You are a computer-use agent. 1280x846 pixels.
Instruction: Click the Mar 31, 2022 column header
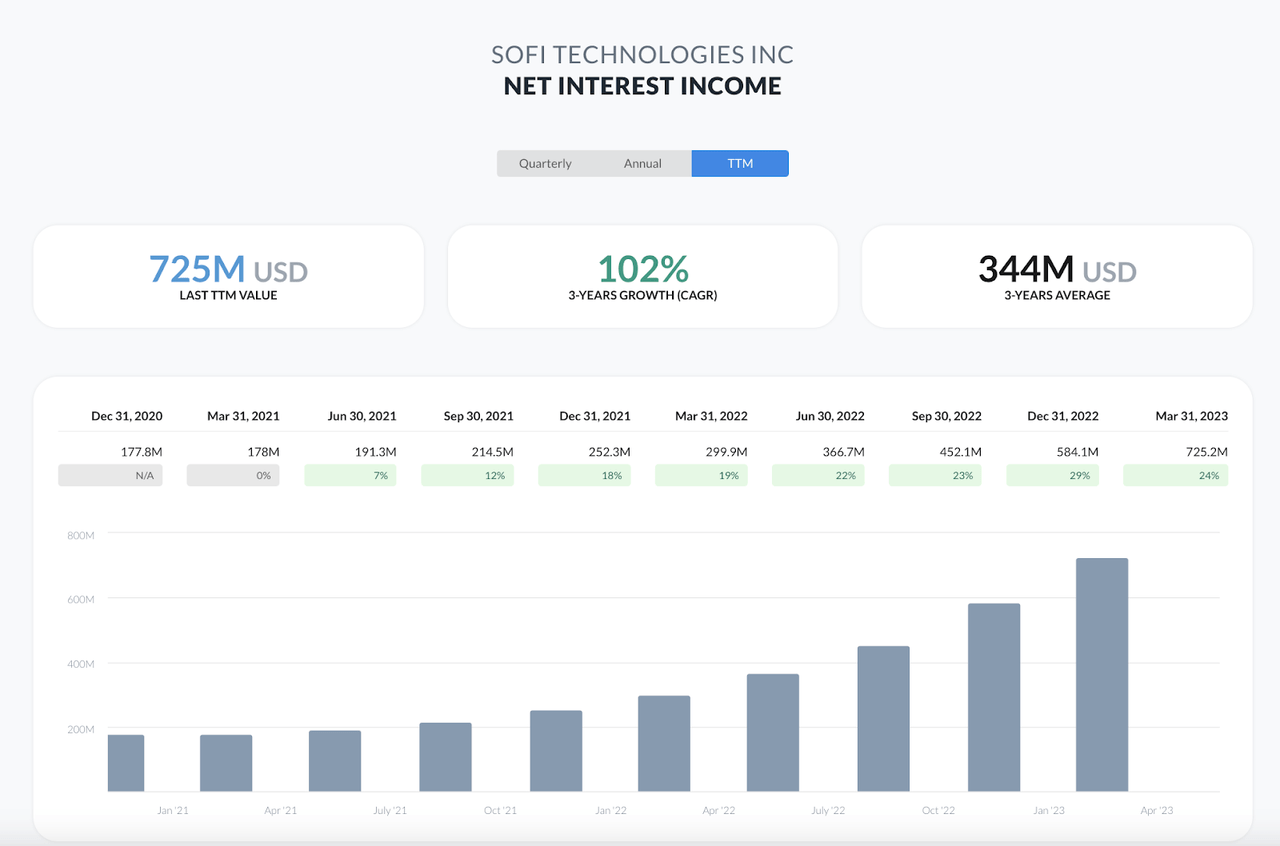click(711, 416)
